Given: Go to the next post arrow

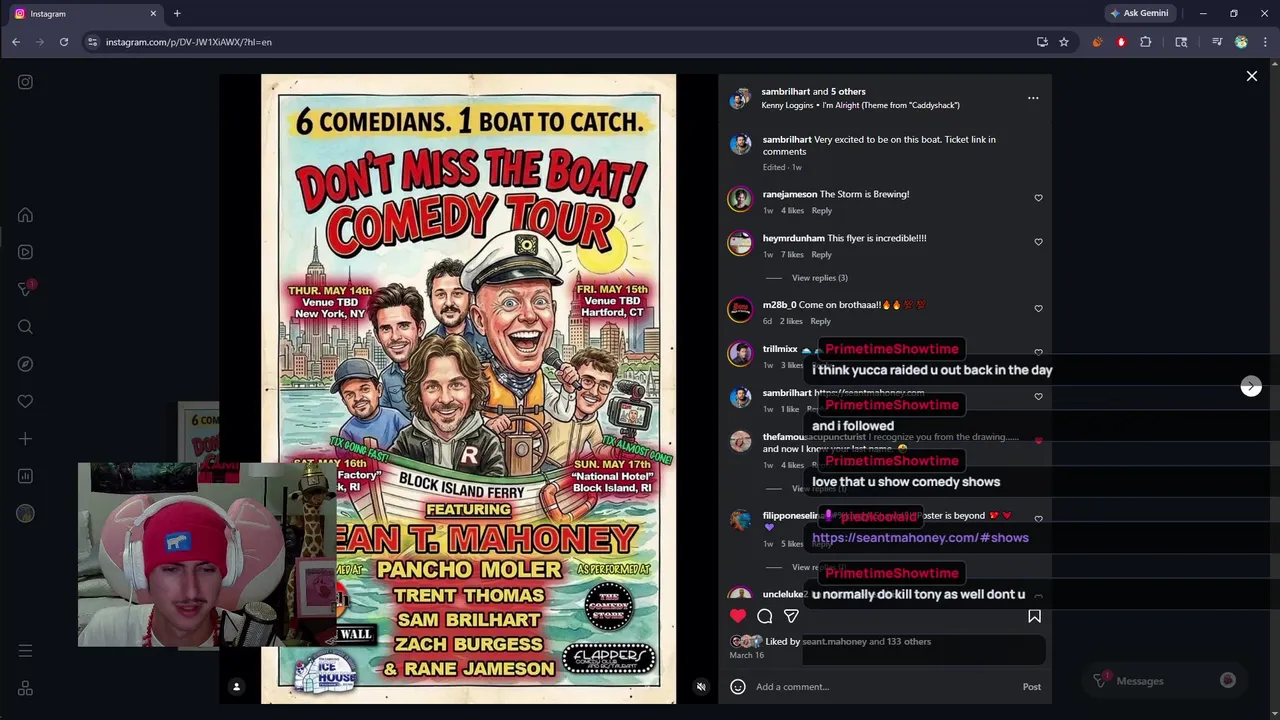Looking at the screenshot, I should point(1251,387).
